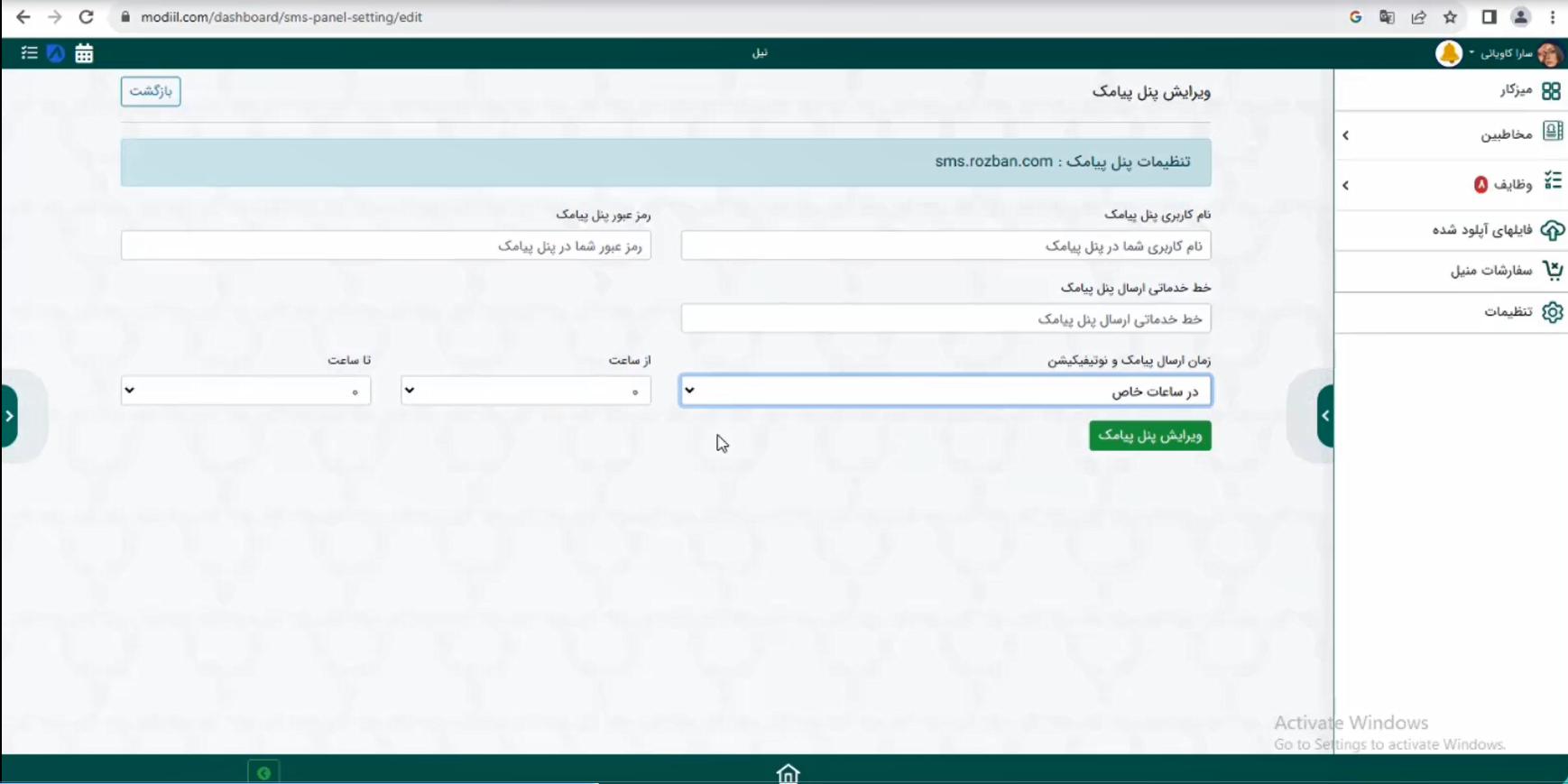Click the فایلهای آپلود شده cloud icon
Viewport: 1568px width, 784px height.
tap(1552, 230)
